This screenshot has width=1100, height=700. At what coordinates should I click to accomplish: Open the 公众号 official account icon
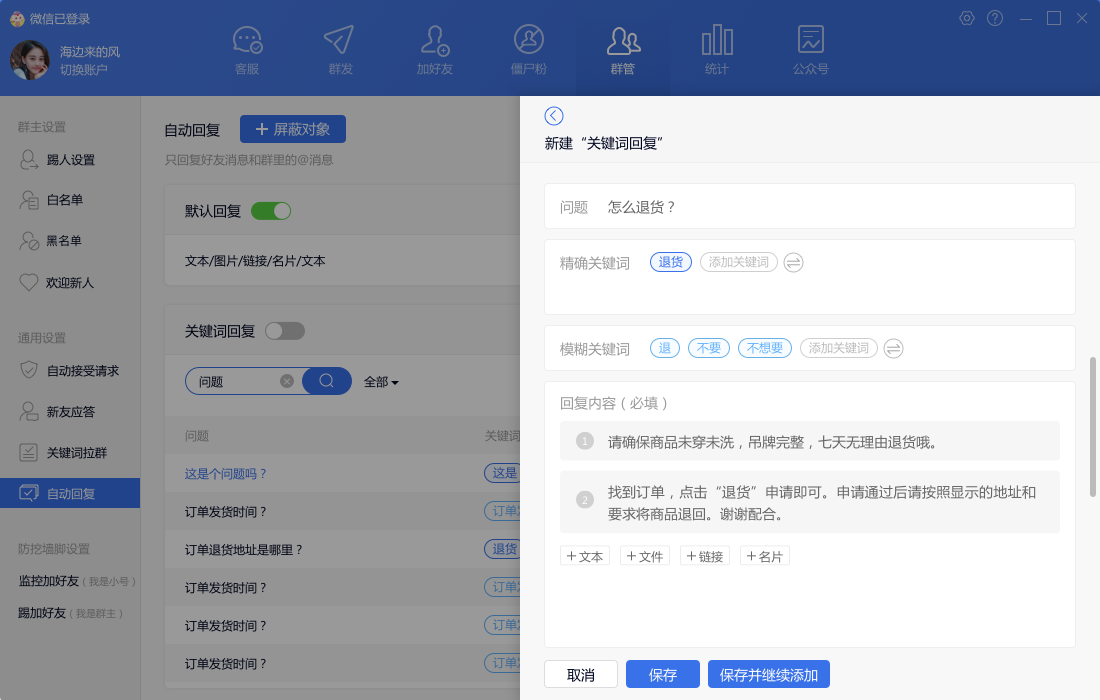pyautogui.click(x=810, y=42)
